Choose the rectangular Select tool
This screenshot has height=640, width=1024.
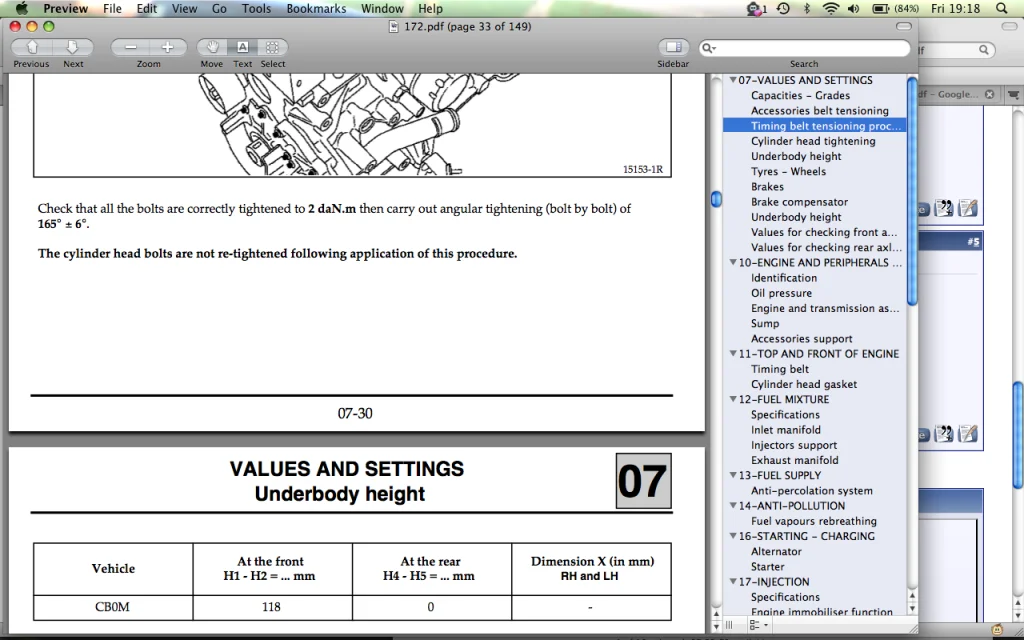[x=272, y=47]
